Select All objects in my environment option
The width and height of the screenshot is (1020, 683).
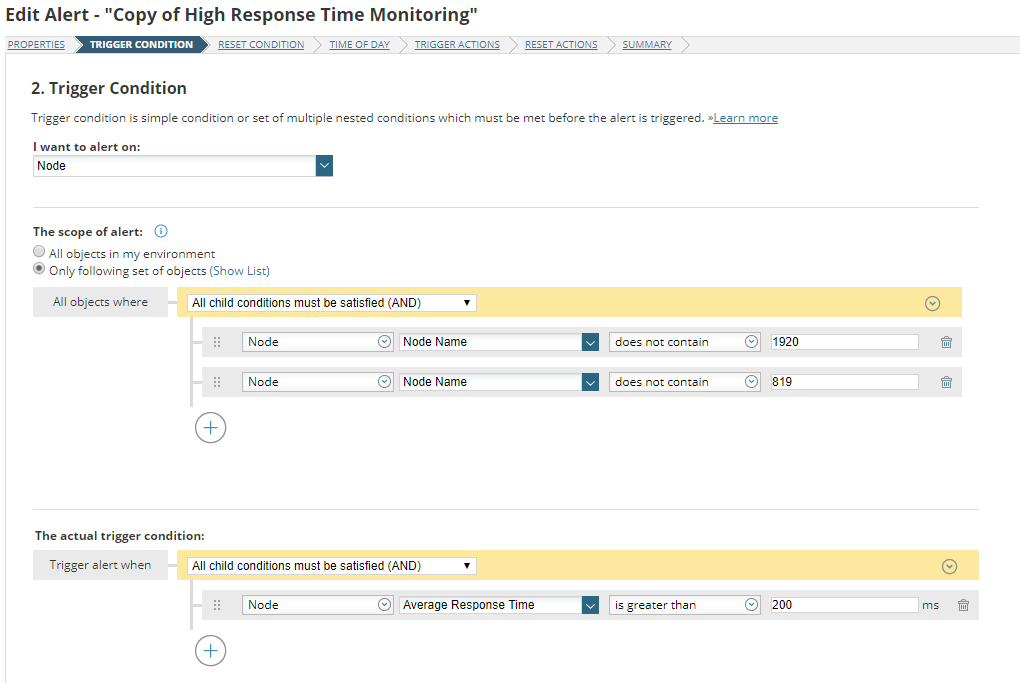(x=39, y=253)
